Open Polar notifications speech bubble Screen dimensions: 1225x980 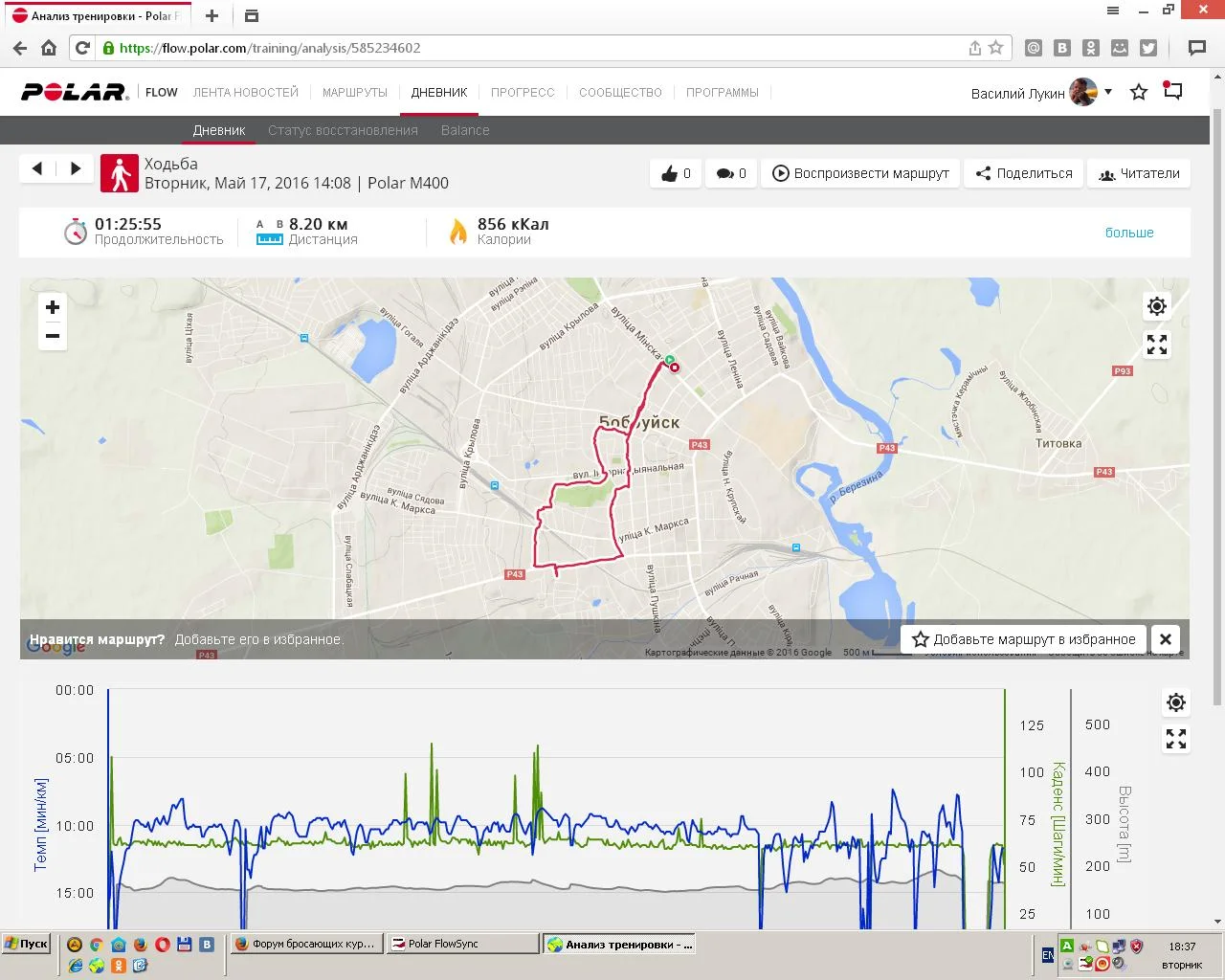coord(1173,91)
